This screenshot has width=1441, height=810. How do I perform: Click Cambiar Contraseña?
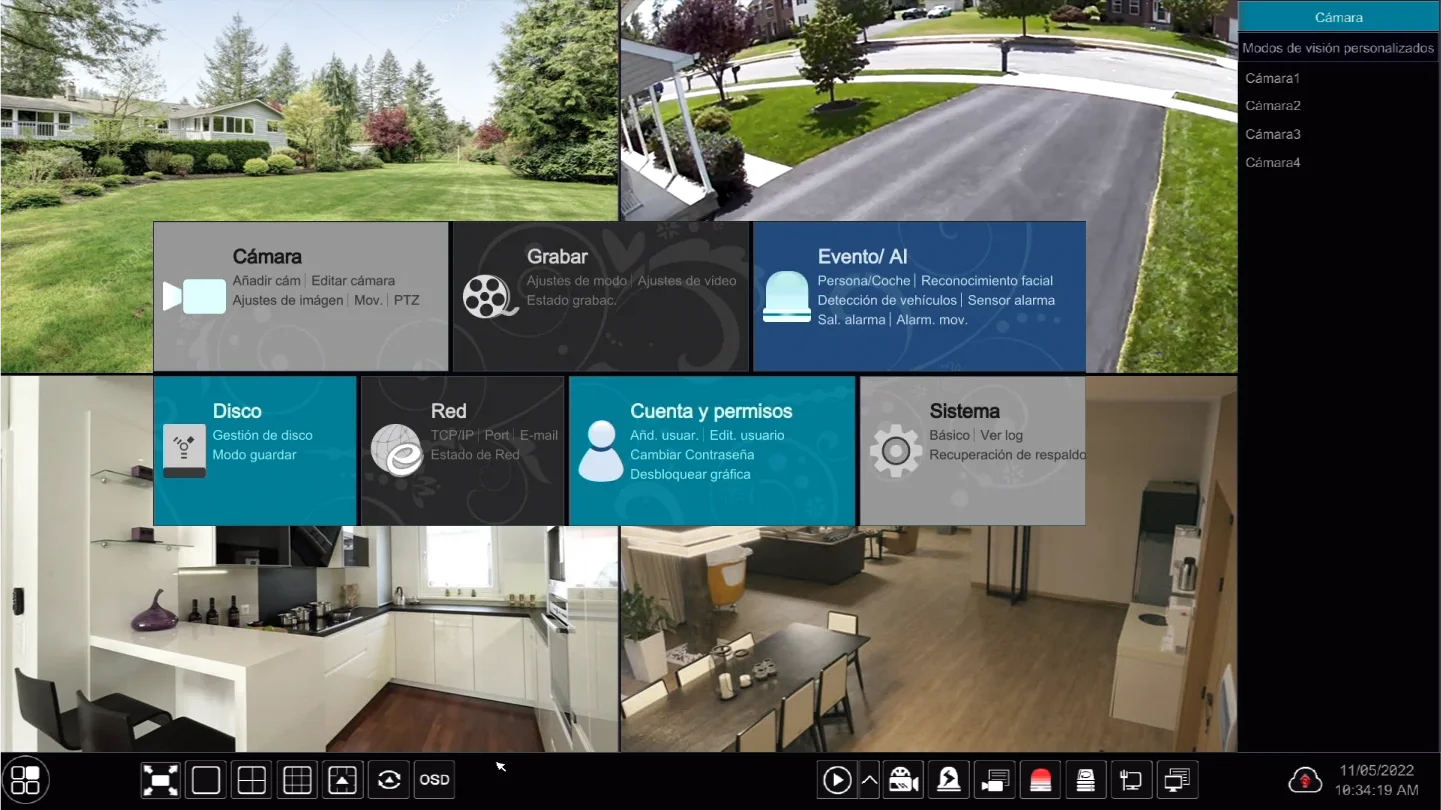pyautogui.click(x=692, y=455)
